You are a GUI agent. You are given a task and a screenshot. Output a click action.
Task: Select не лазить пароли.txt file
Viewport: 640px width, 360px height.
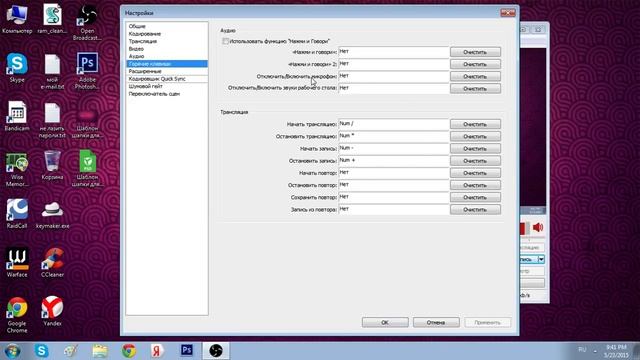tap(52, 120)
